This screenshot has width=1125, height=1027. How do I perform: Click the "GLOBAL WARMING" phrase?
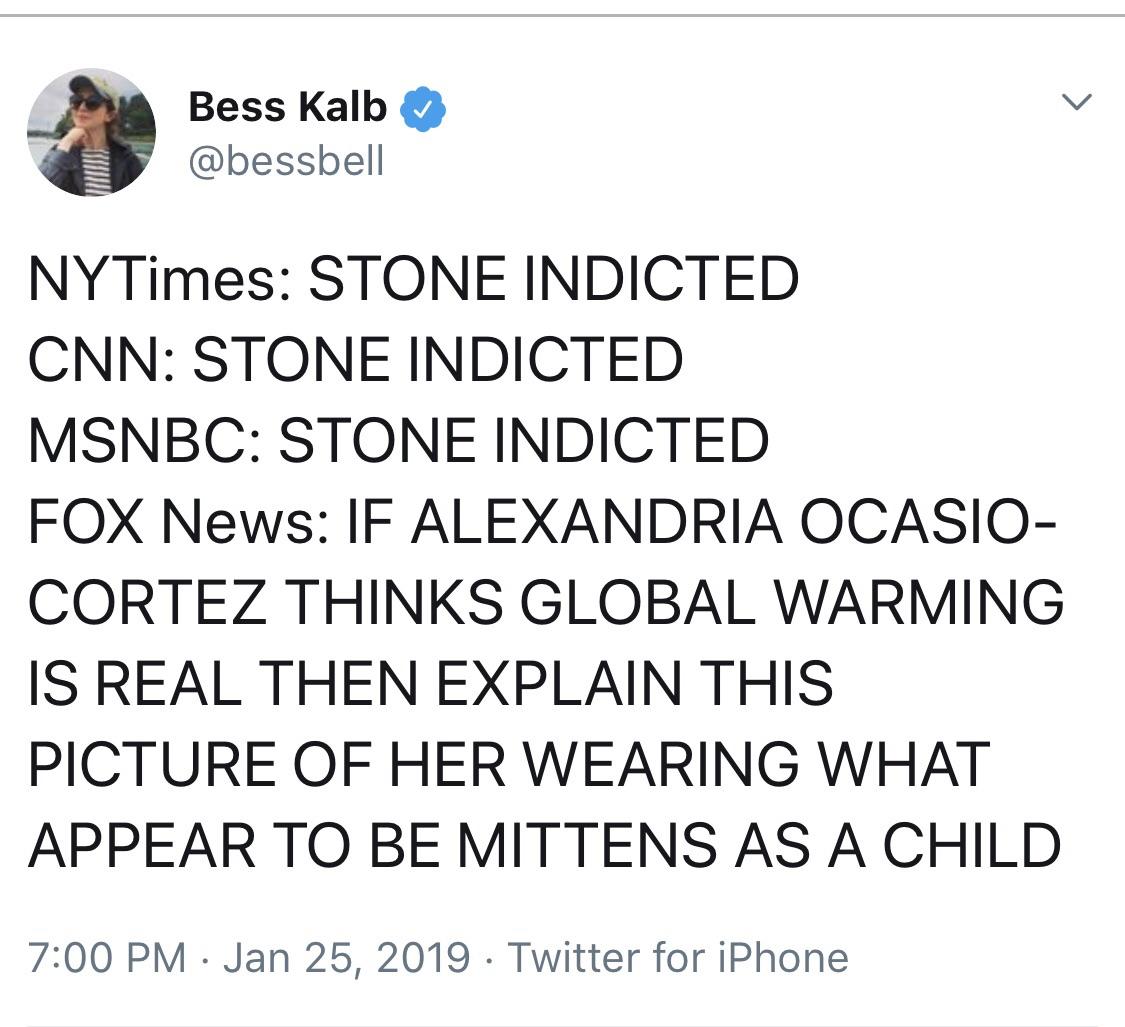tap(764, 603)
